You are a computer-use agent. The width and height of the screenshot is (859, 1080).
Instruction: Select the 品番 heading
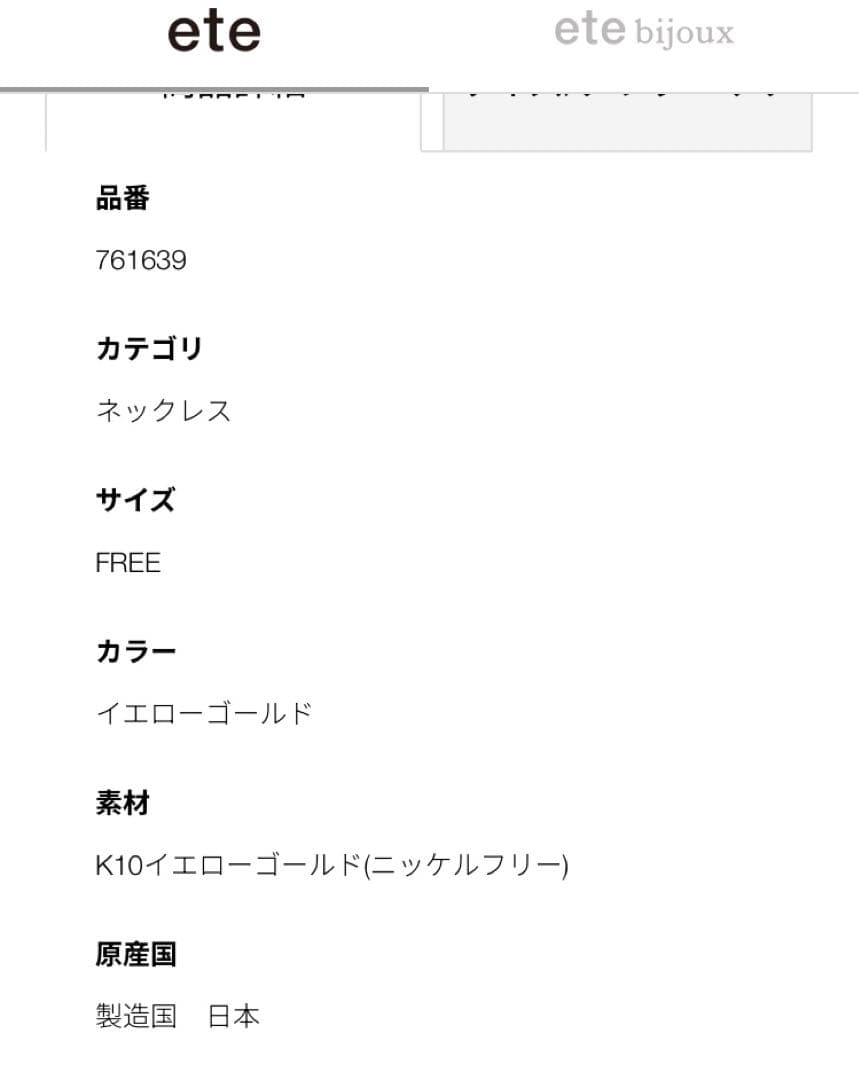point(122,199)
